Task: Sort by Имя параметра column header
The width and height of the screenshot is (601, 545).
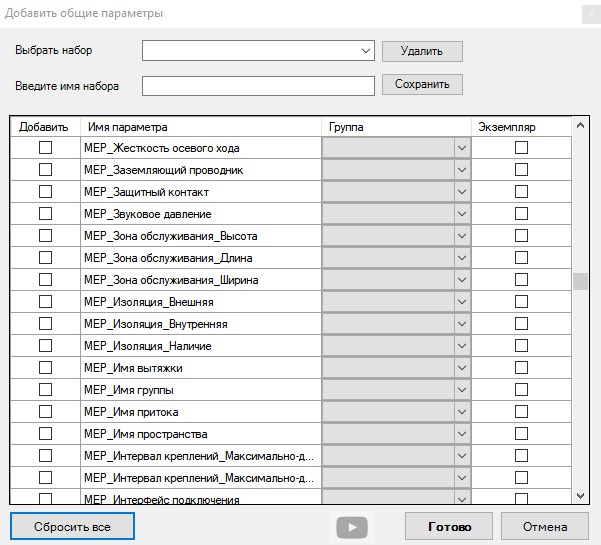Action: point(200,127)
